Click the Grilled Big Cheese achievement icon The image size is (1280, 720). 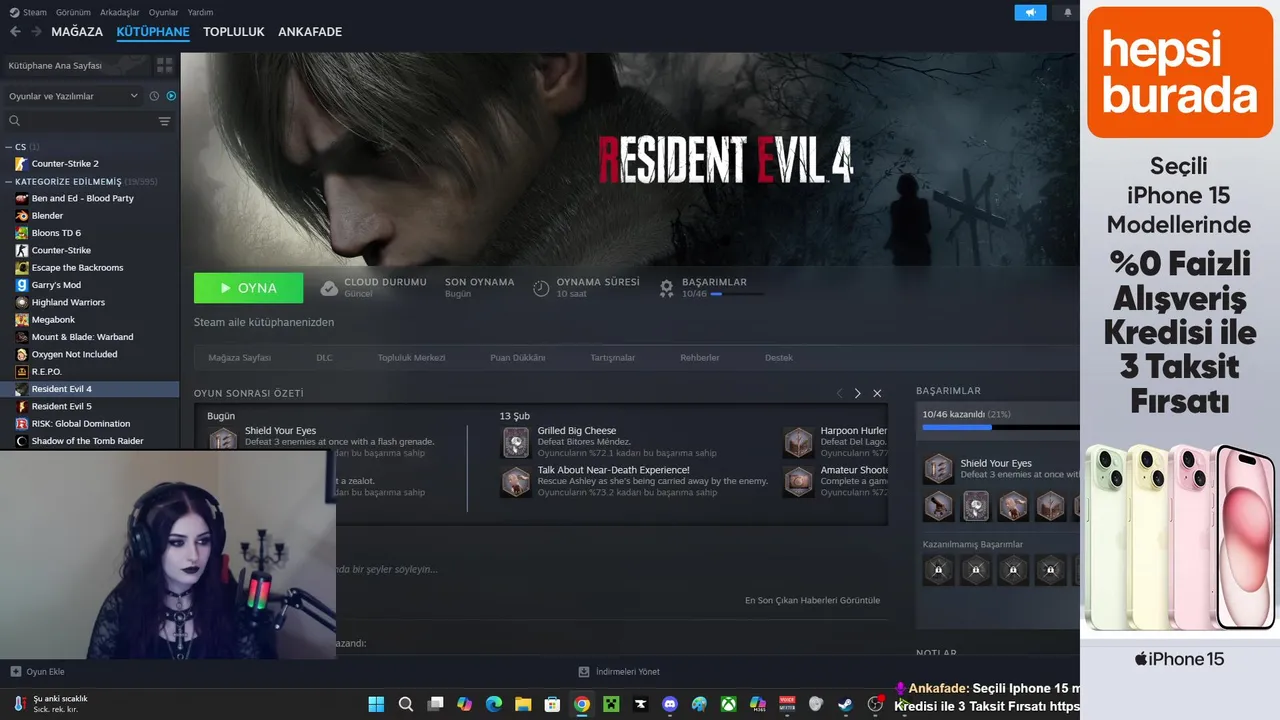click(516, 441)
